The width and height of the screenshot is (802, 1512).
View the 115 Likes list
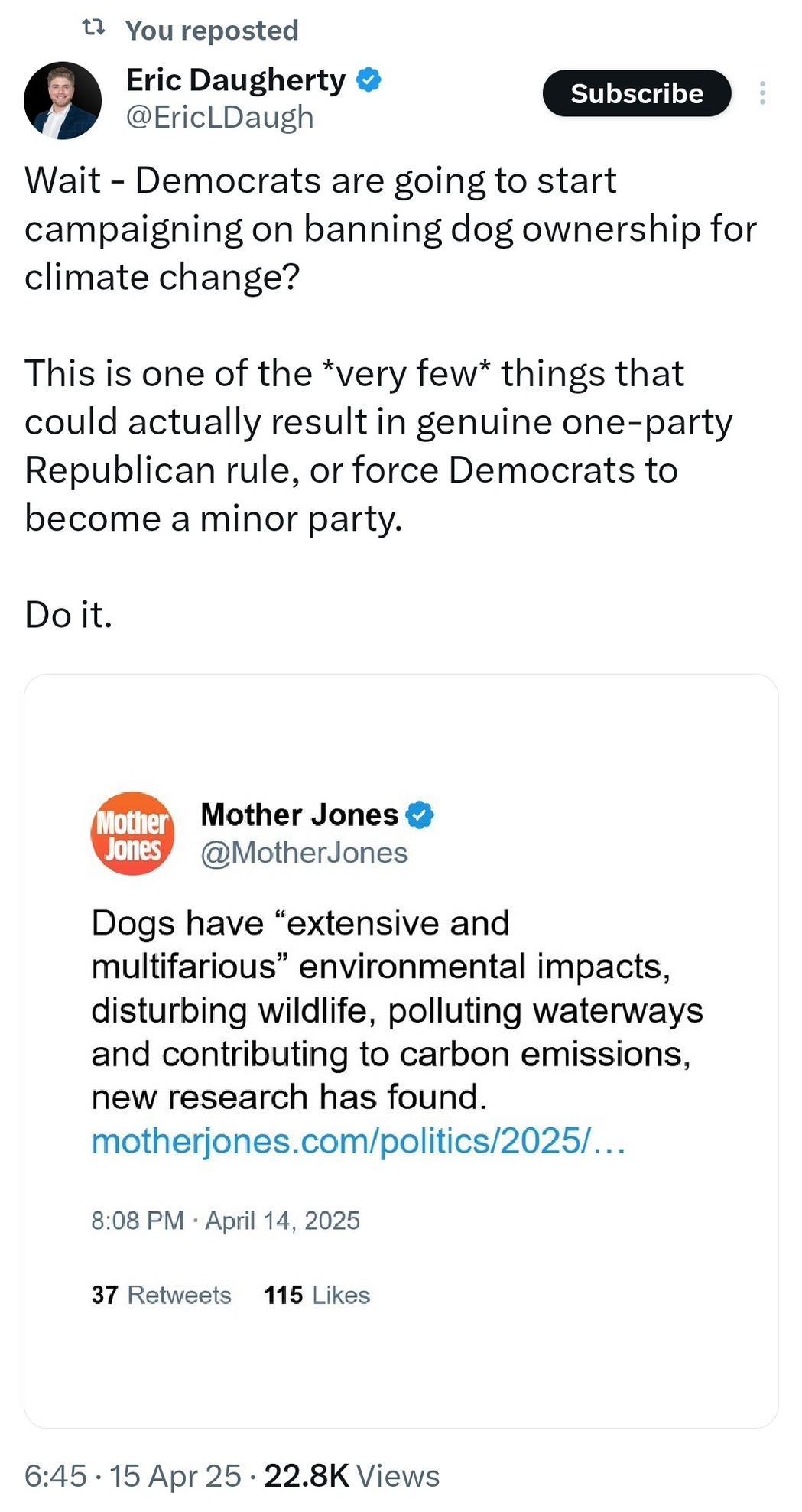click(317, 1295)
